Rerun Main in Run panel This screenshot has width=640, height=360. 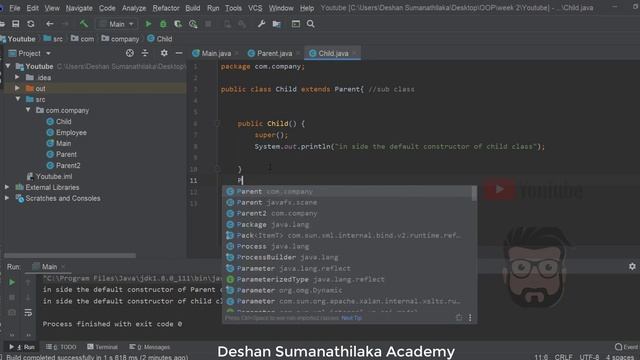pyautogui.click(x=12, y=282)
